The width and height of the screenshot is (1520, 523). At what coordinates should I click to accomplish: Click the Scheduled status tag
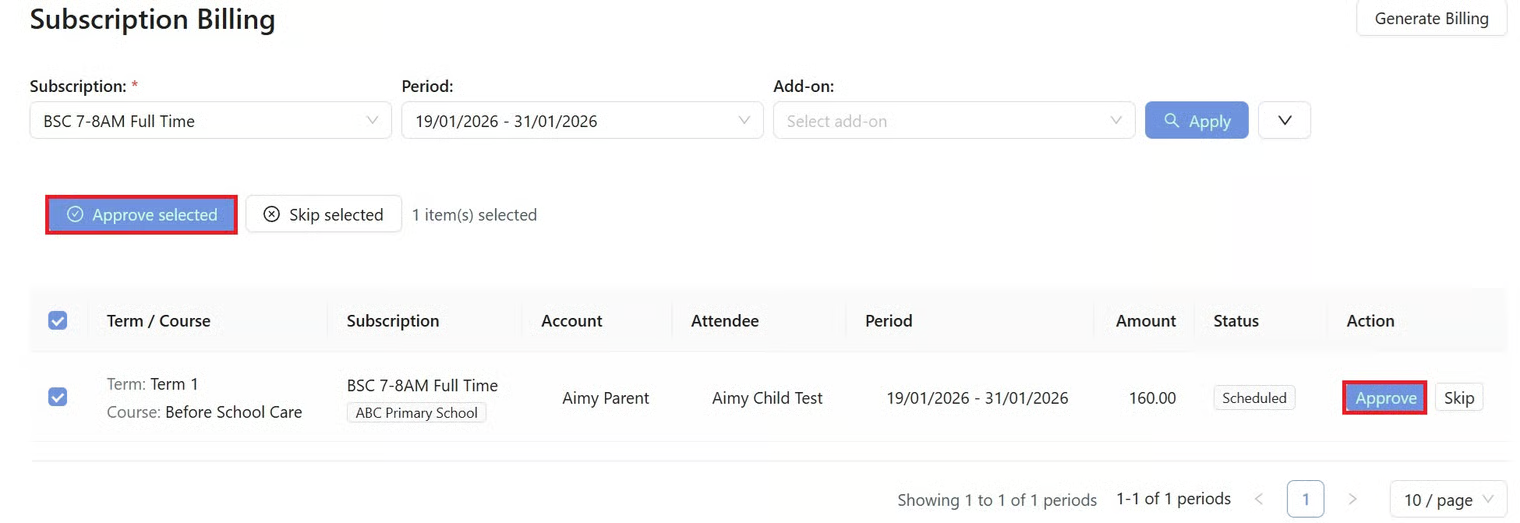(x=1254, y=398)
